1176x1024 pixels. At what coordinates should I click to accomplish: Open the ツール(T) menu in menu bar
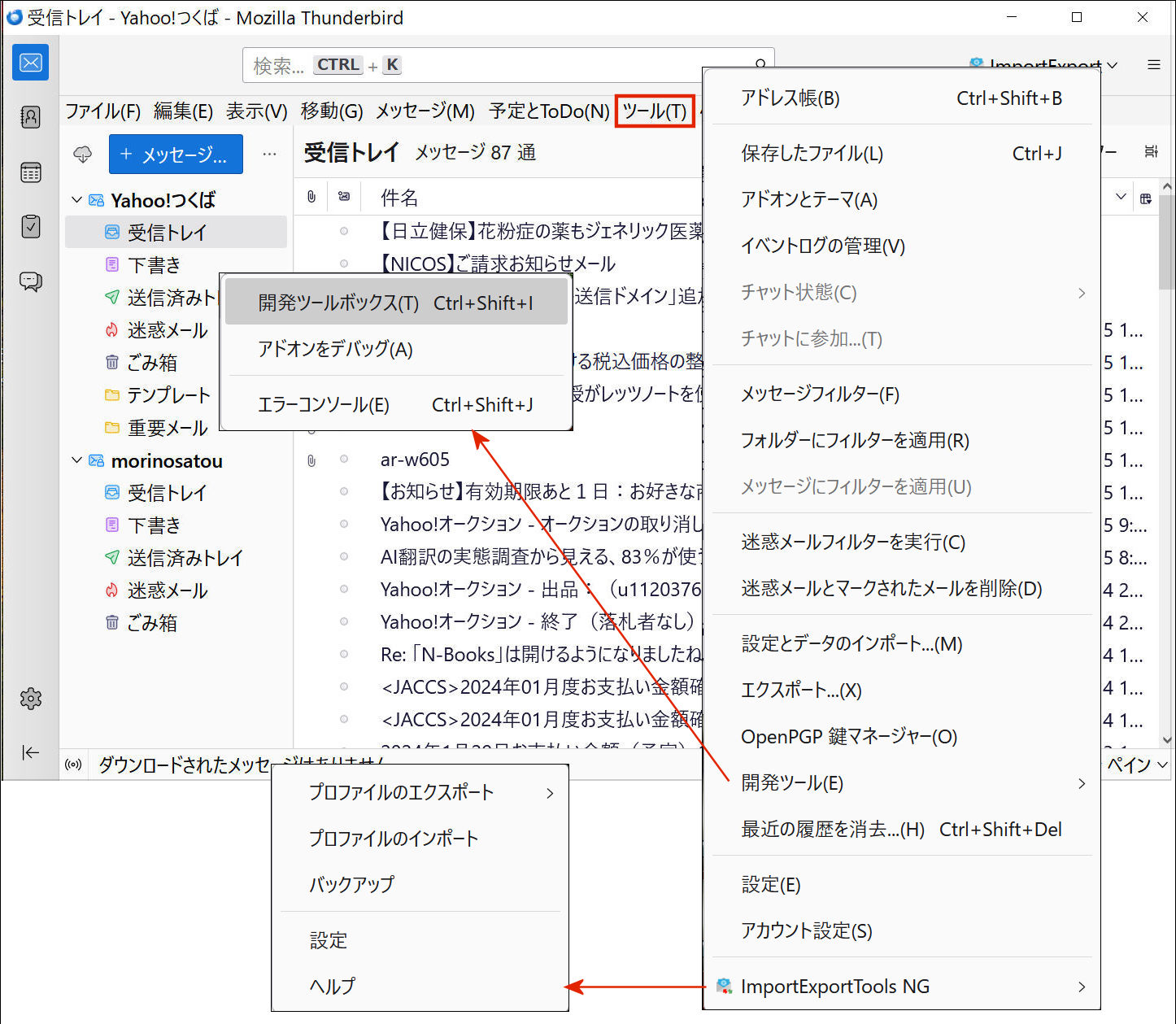(x=655, y=111)
